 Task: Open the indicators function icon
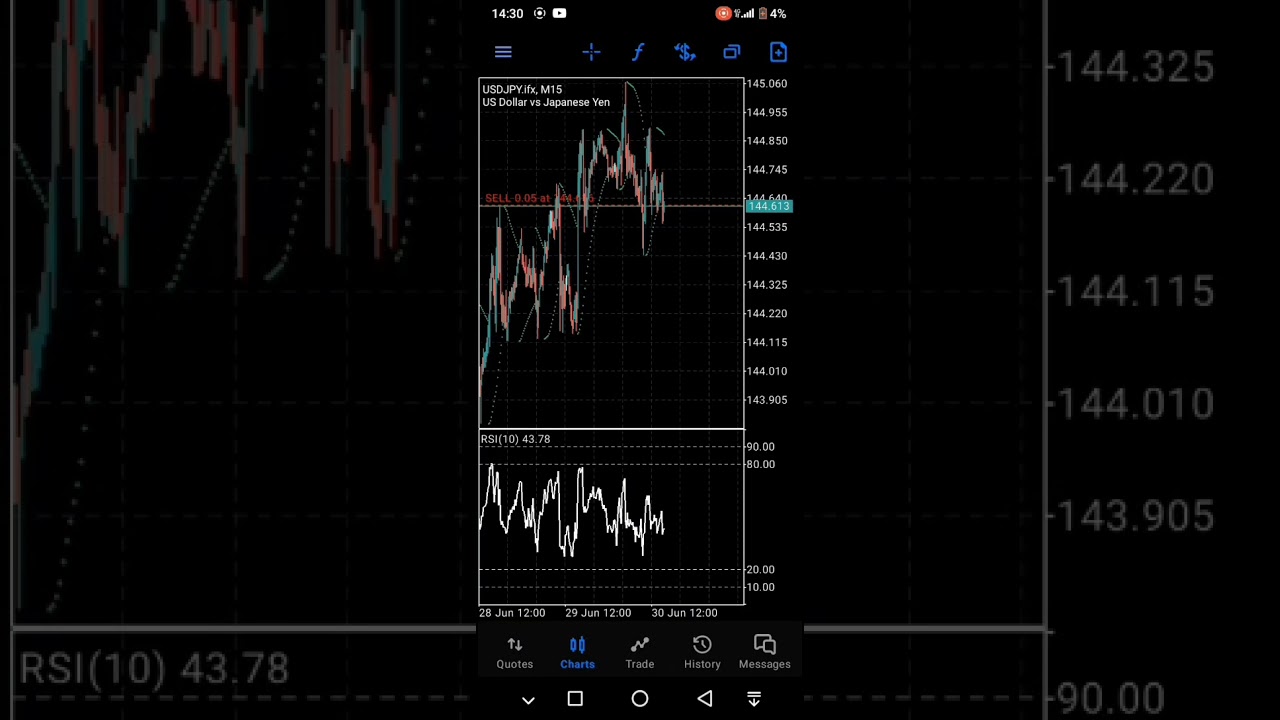click(638, 52)
